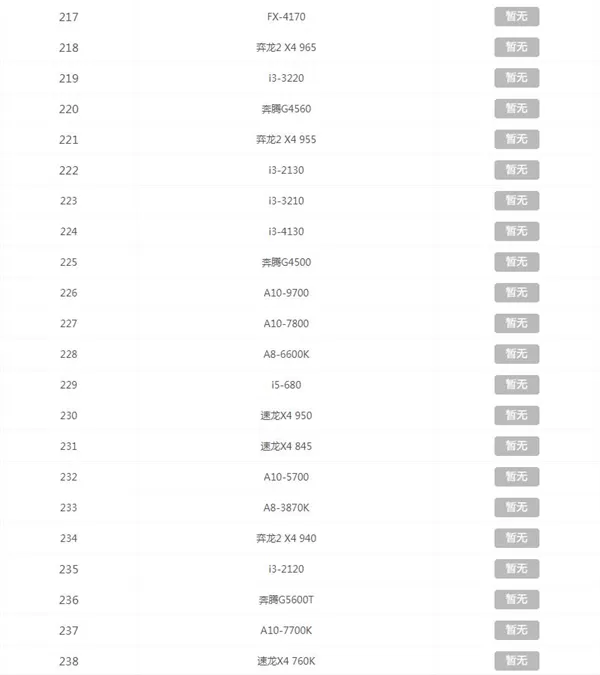Open the 奔腾G5600T entry

[x=286, y=600]
